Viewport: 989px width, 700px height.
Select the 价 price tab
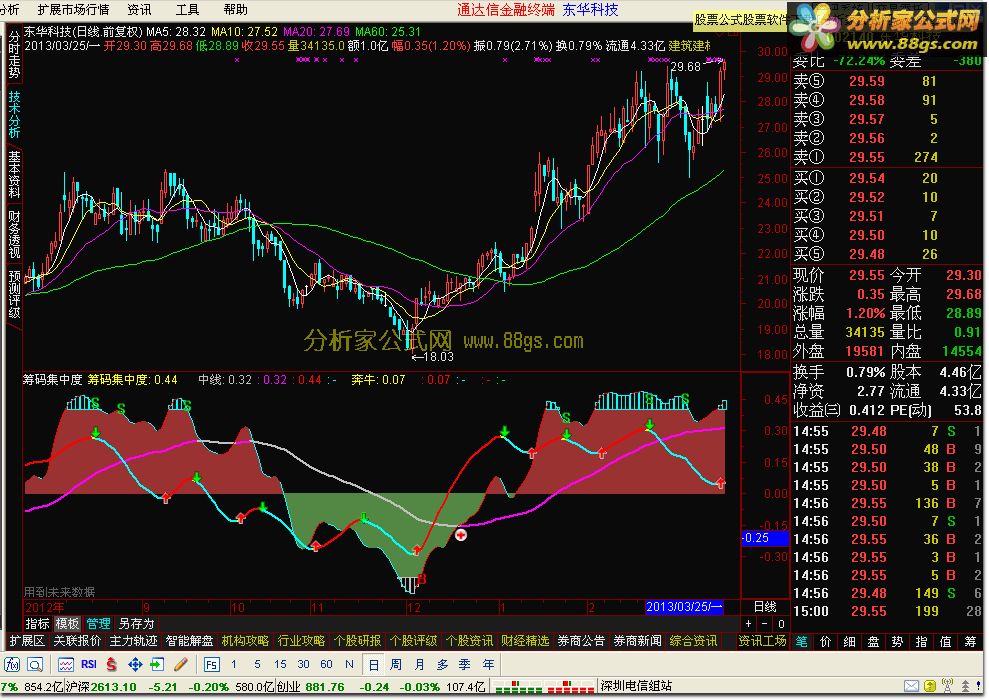[x=826, y=641]
